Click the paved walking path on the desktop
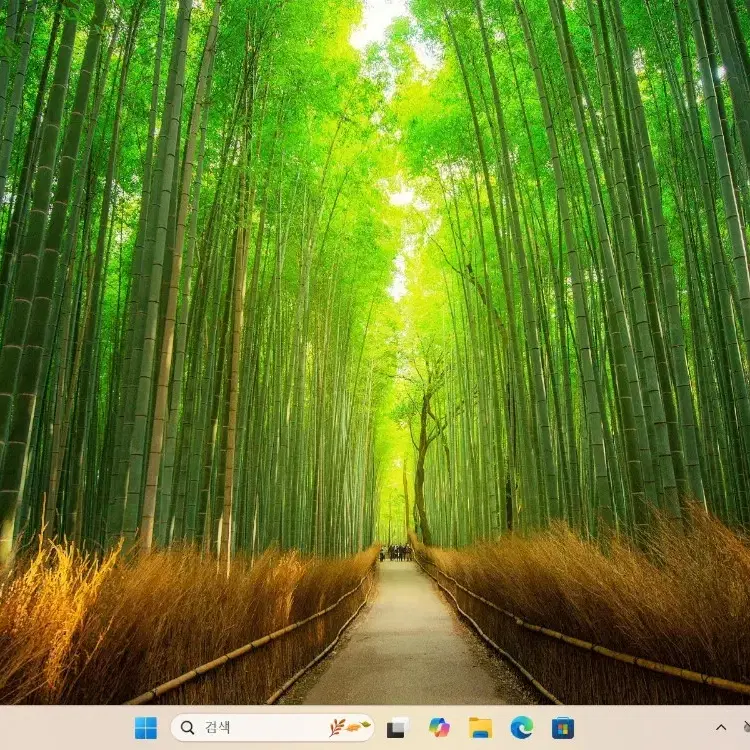The width and height of the screenshot is (750, 750). [x=405, y=650]
